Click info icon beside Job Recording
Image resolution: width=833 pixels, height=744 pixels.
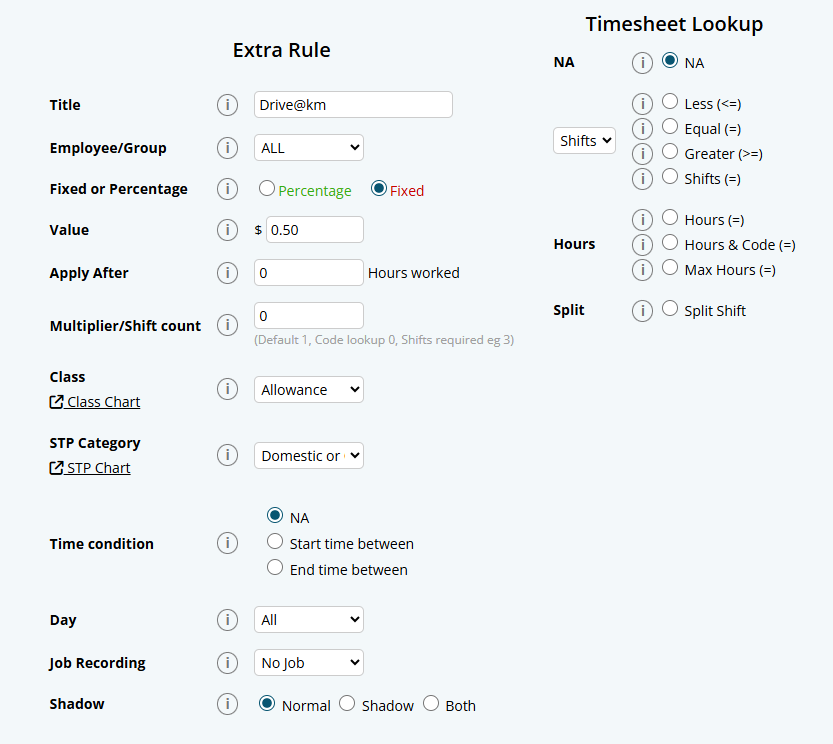click(228, 663)
